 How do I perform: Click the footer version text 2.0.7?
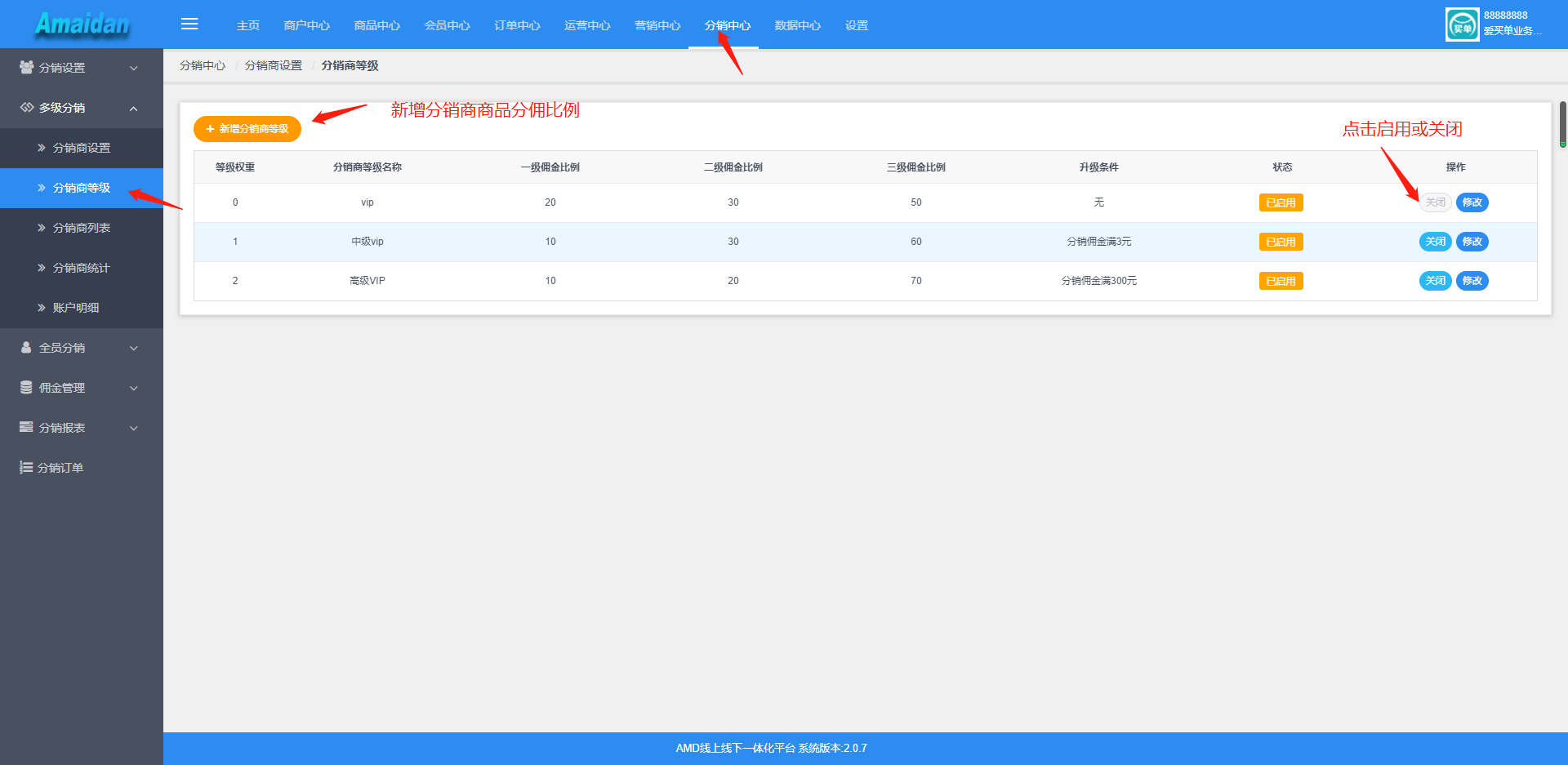[855, 748]
